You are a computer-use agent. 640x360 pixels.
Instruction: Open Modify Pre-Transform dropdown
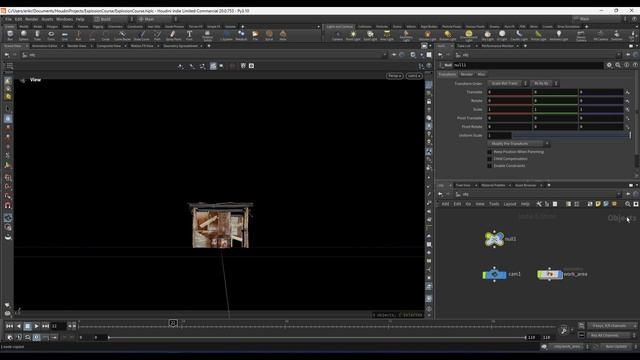click(x=518, y=144)
